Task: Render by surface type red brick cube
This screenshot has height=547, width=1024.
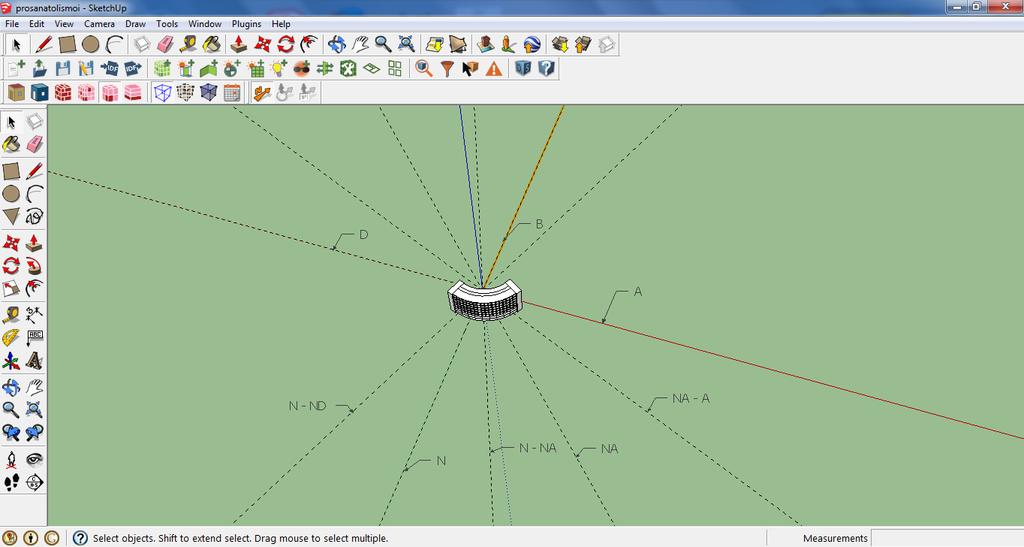Action: tap(63, 92)
